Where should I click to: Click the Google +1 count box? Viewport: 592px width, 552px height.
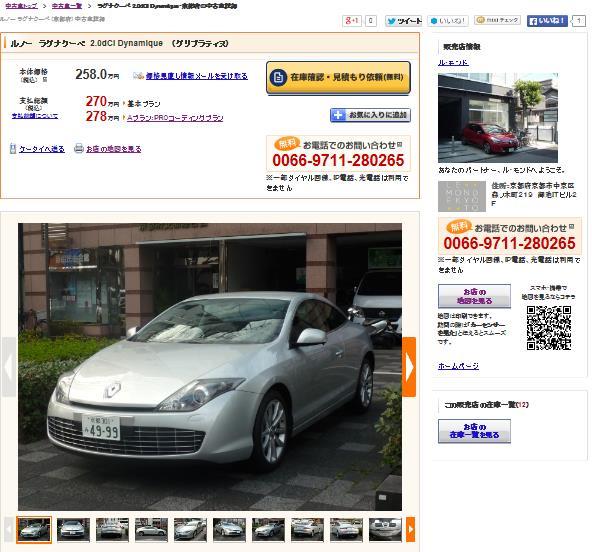pyautogui.click(x=371, y=21)
